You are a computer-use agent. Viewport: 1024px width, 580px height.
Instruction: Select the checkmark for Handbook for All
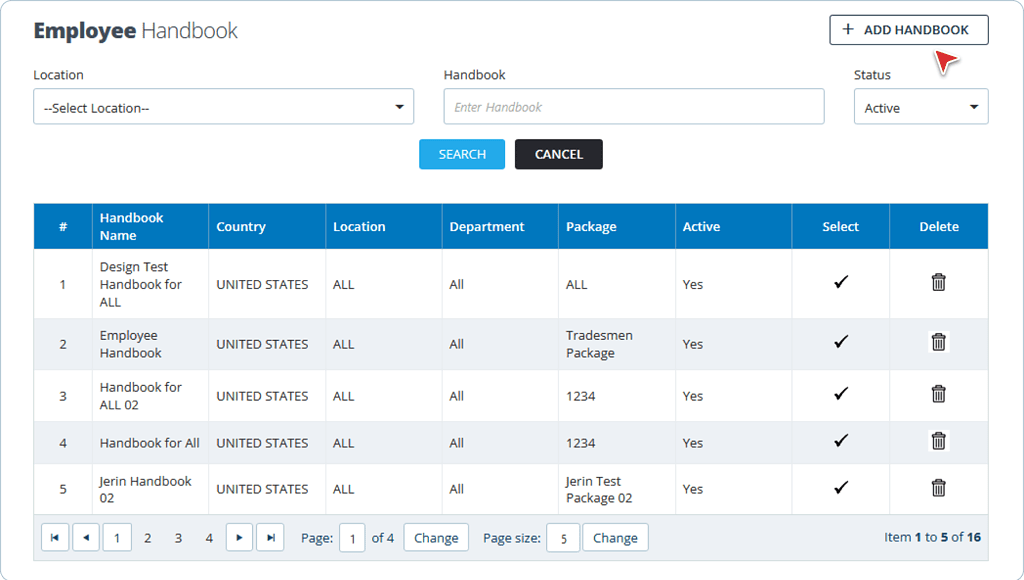point(840,442)
